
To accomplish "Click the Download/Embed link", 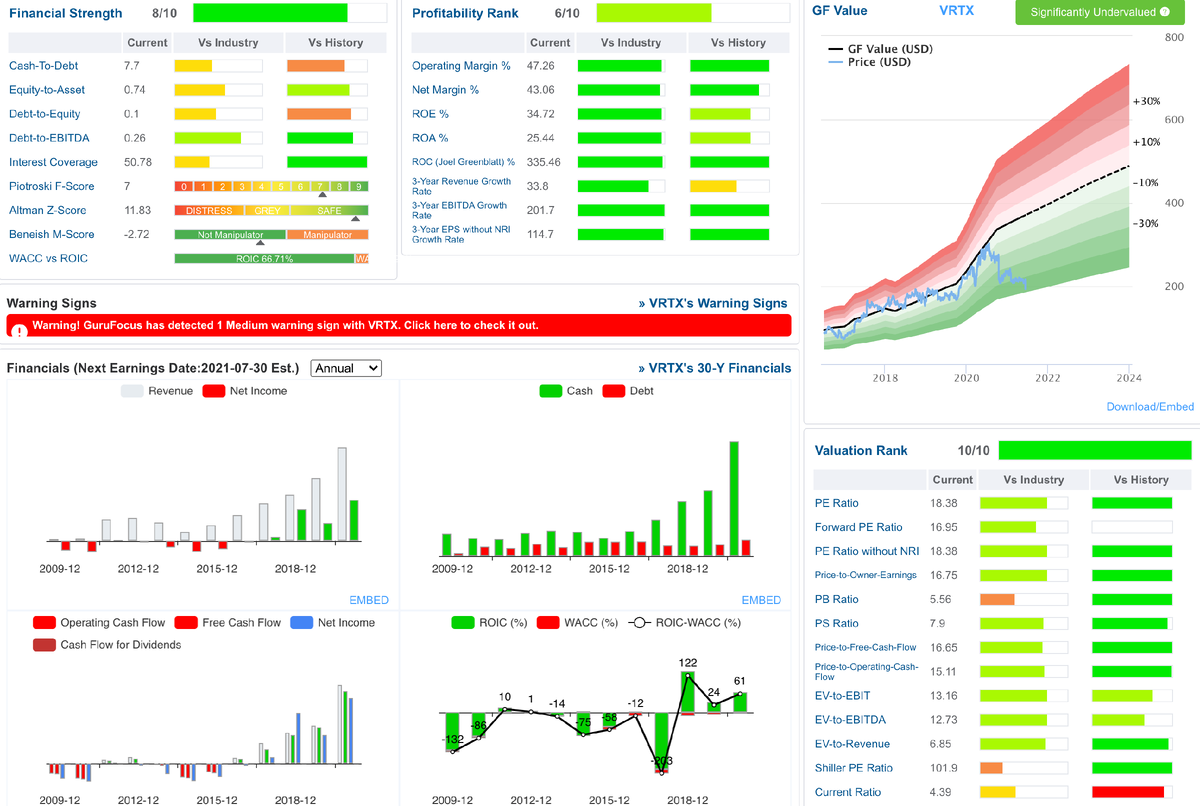I will coord(1150,407).
